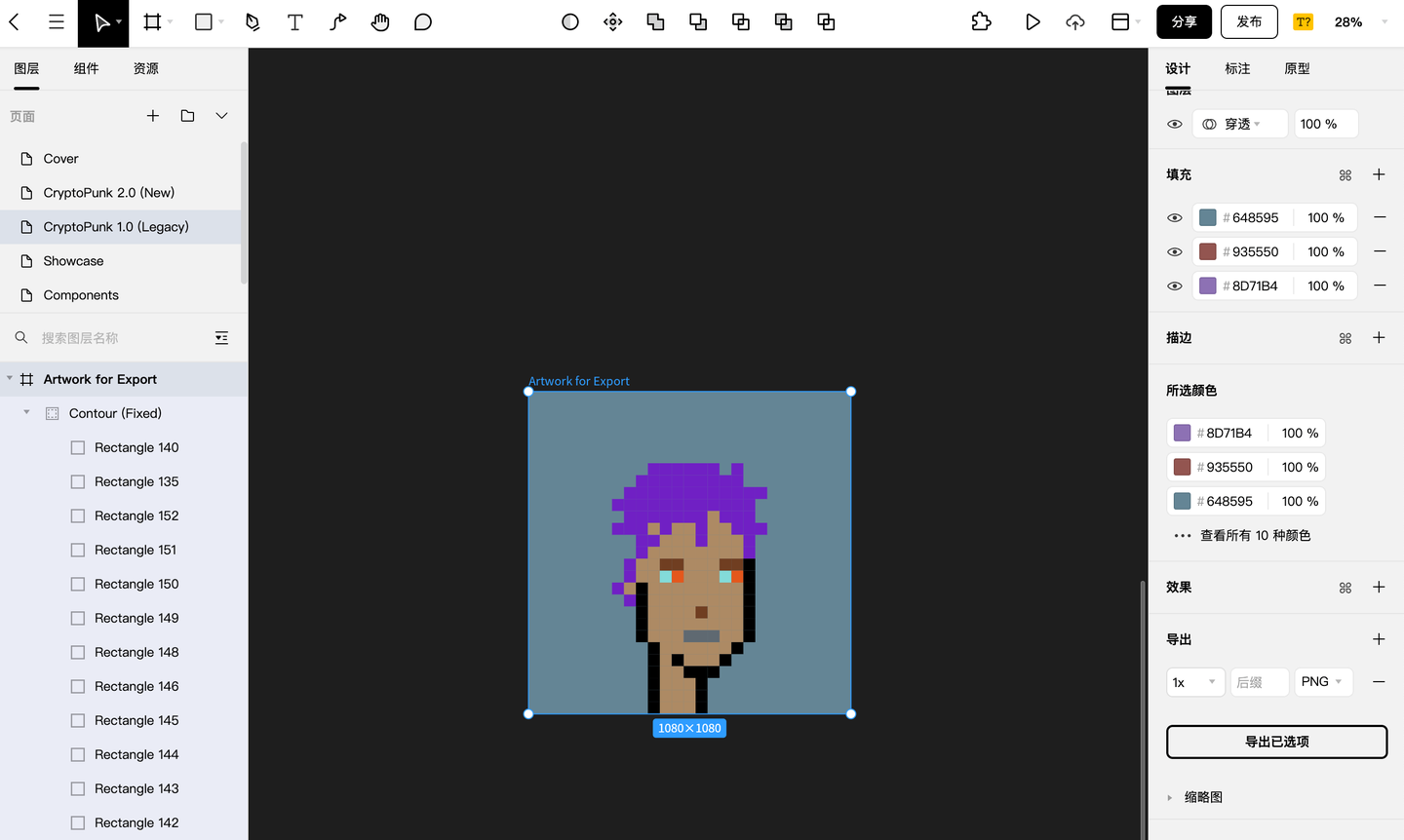The width and height of the screenshot is (1404, 840).
Task: Open the plugins puzzle icon
Action: coord(982,21)
